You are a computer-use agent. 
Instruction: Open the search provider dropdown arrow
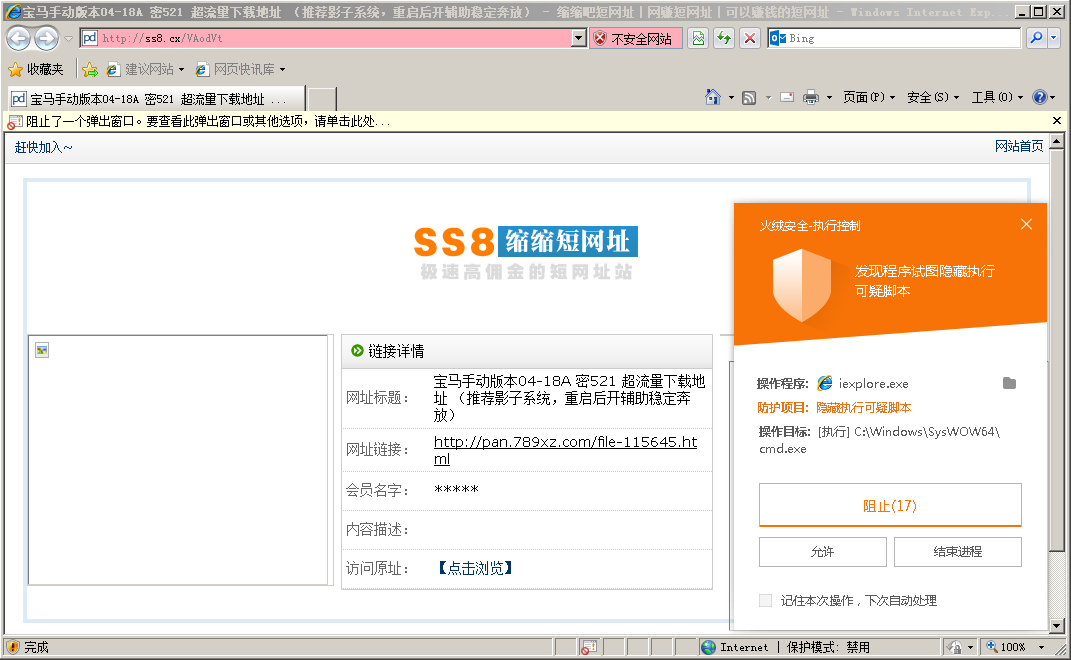point(1054,38)
